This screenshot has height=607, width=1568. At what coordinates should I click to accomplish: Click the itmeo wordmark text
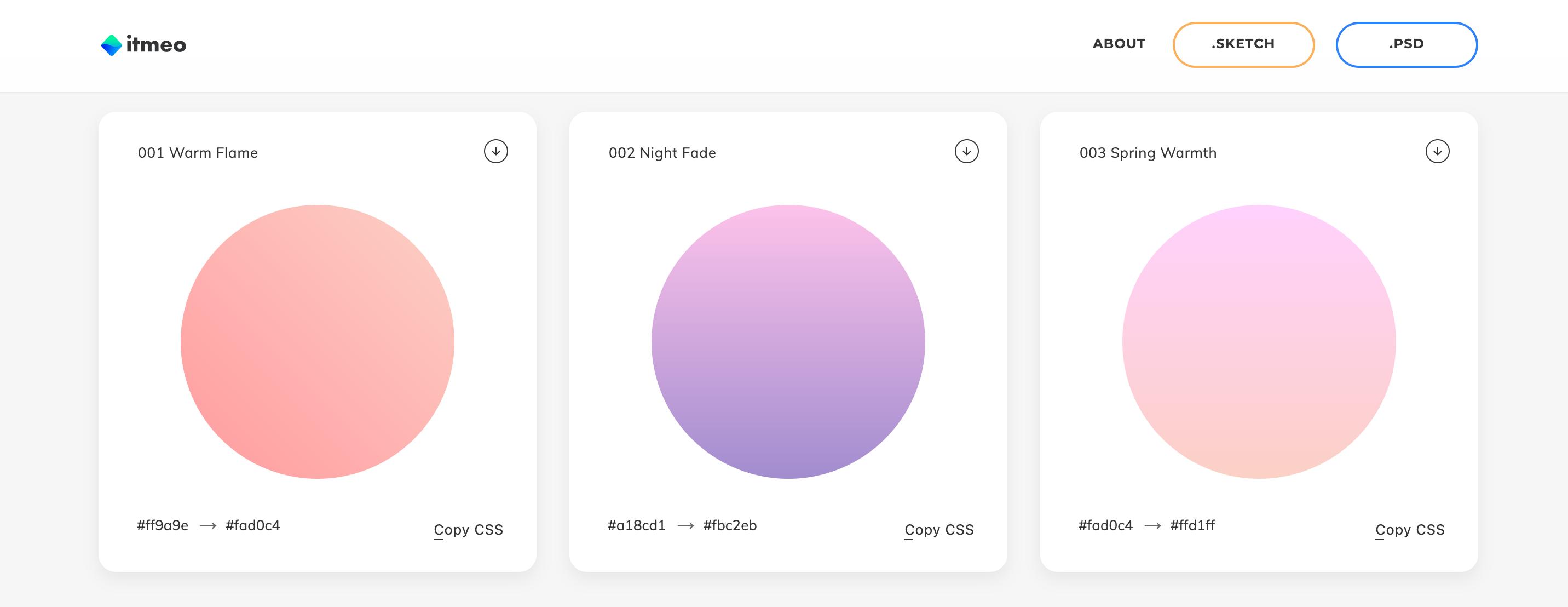point(156,44)
